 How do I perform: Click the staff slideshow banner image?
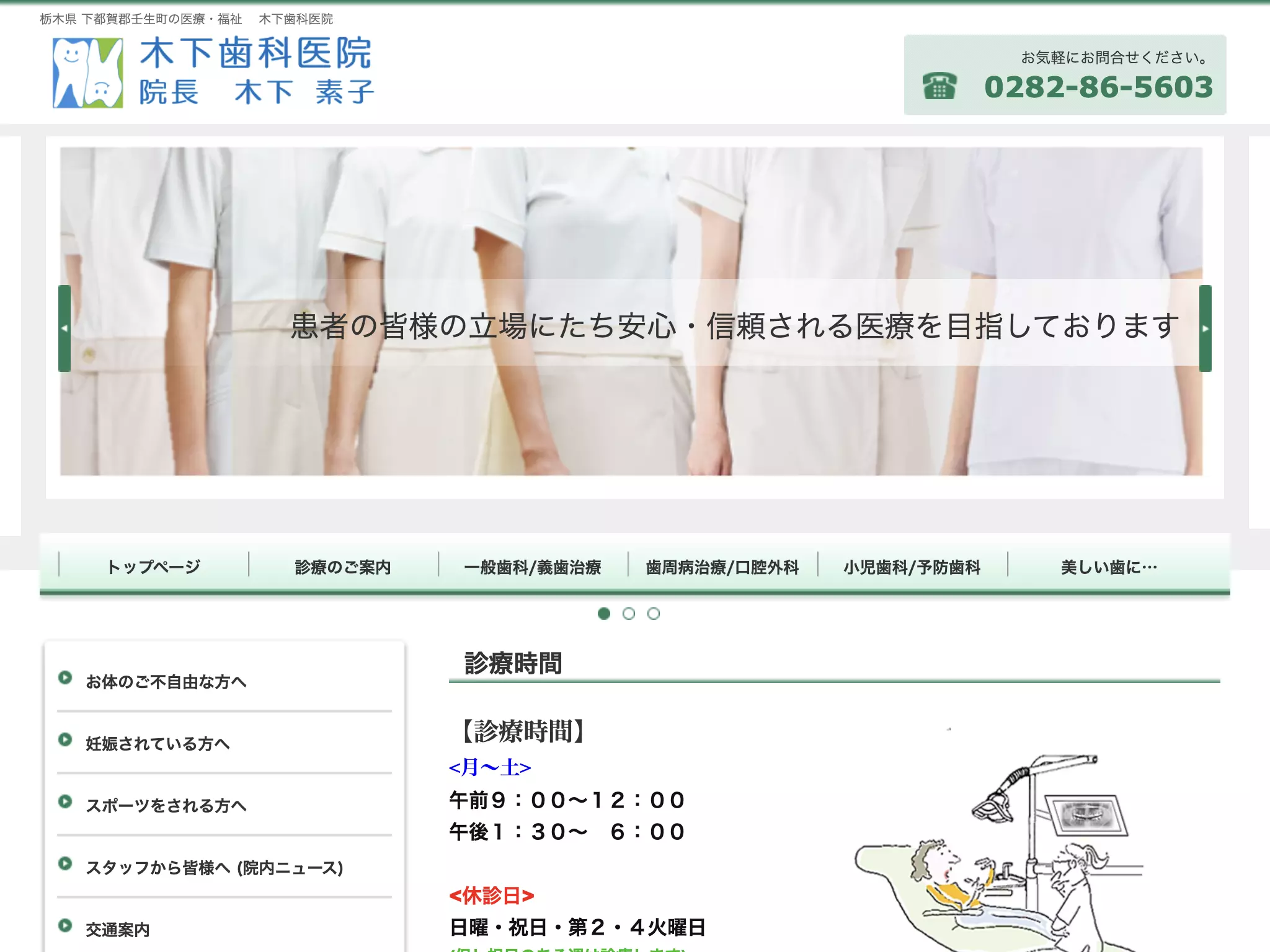click(631, 311)
